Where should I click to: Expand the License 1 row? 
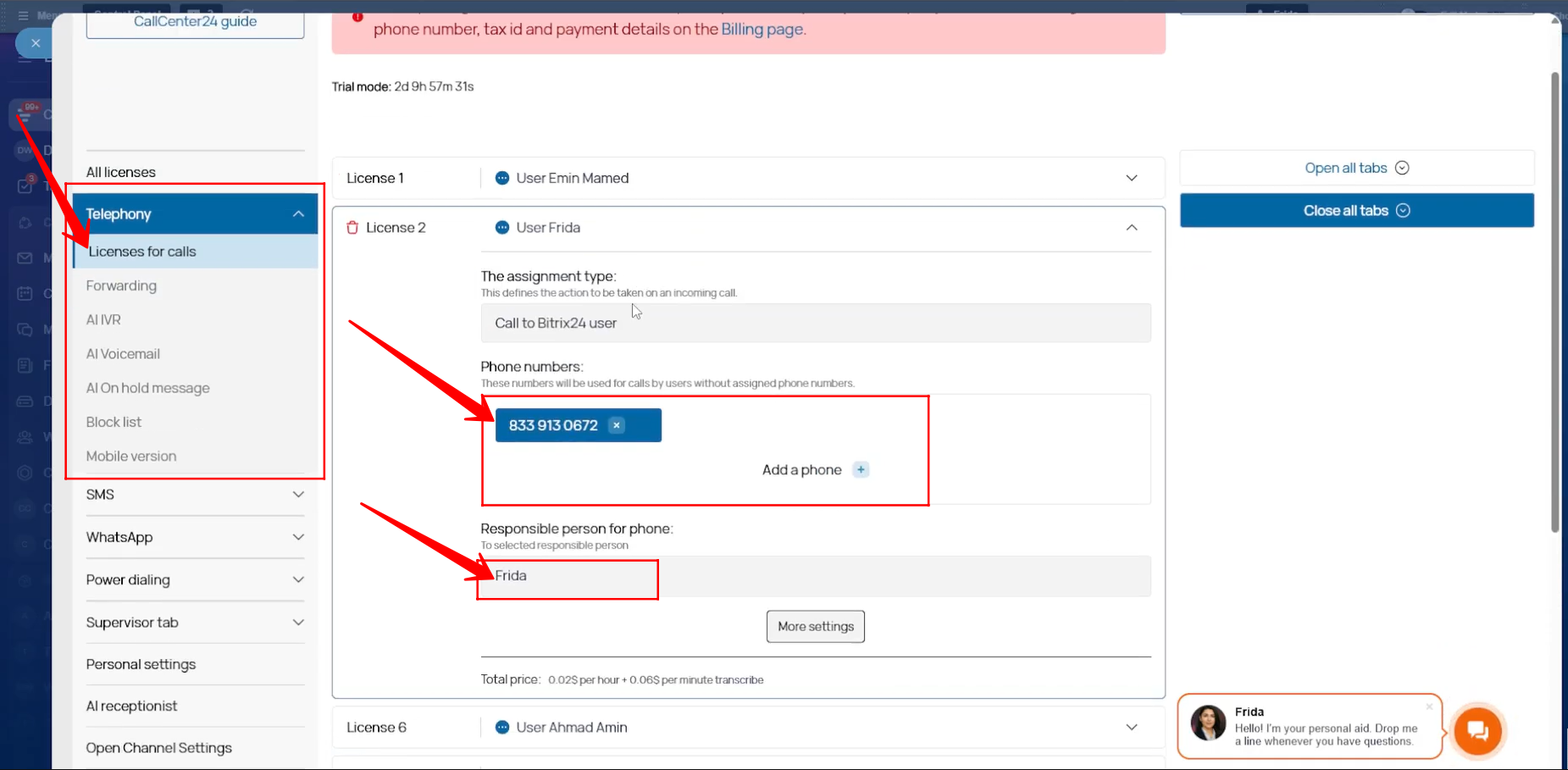click(1132, 179)
